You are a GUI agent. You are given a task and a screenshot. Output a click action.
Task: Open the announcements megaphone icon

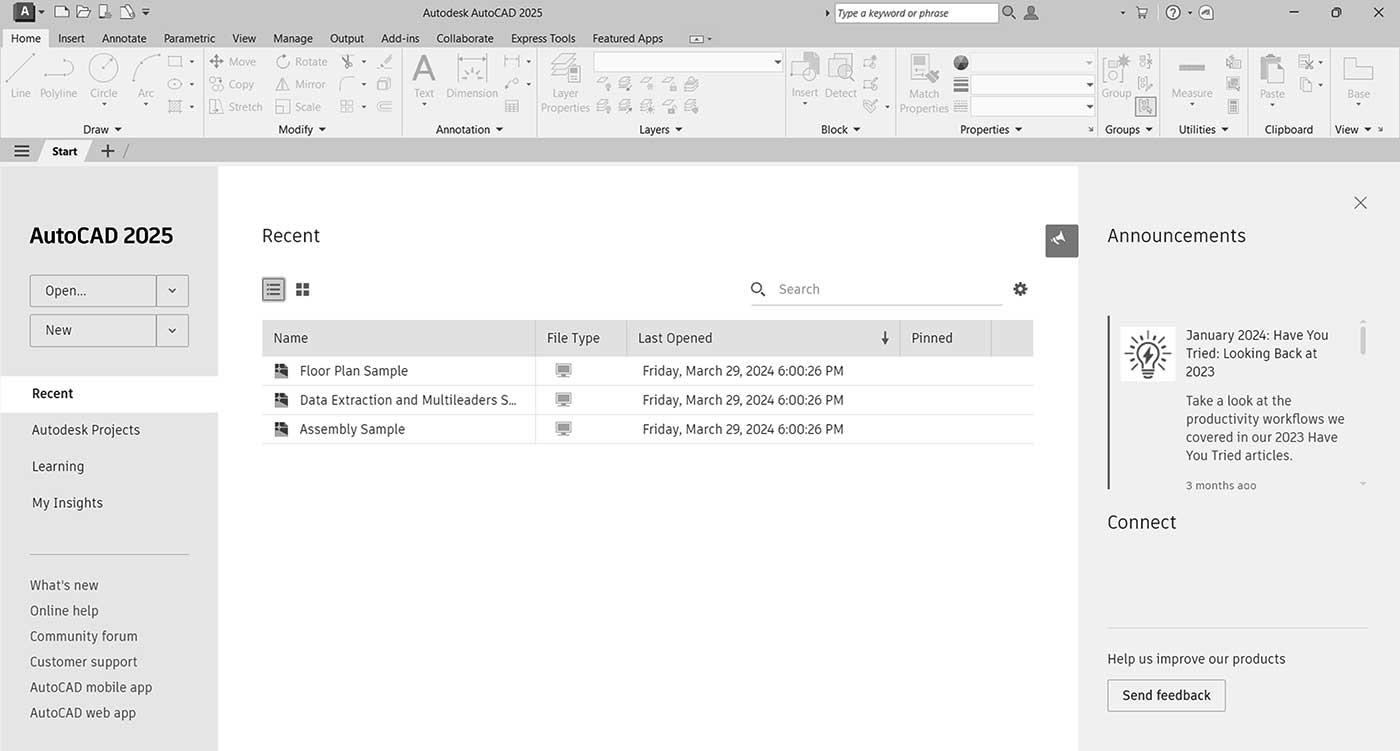pos(1062,240)
